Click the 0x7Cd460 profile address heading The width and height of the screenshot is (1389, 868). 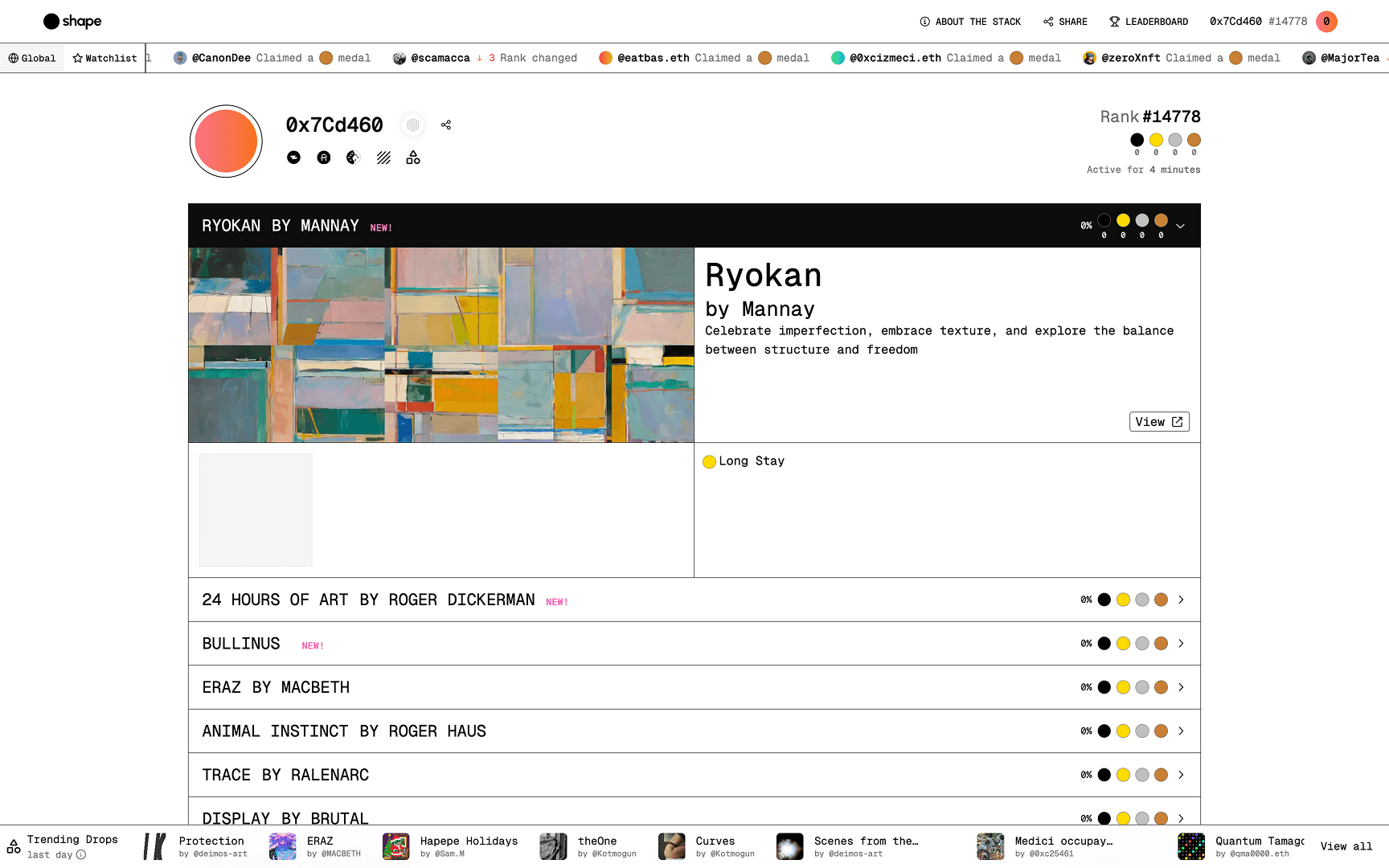[x=334, y=125]
